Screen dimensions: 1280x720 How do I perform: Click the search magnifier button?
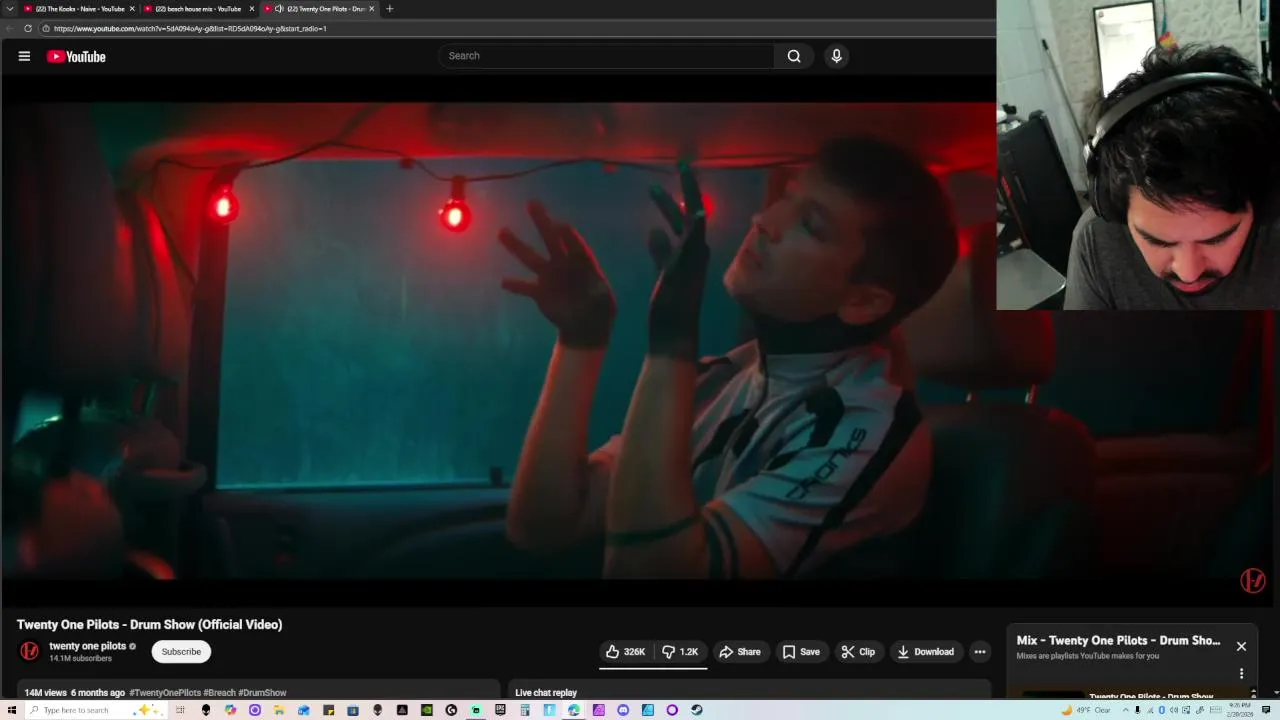click(794, 56)
